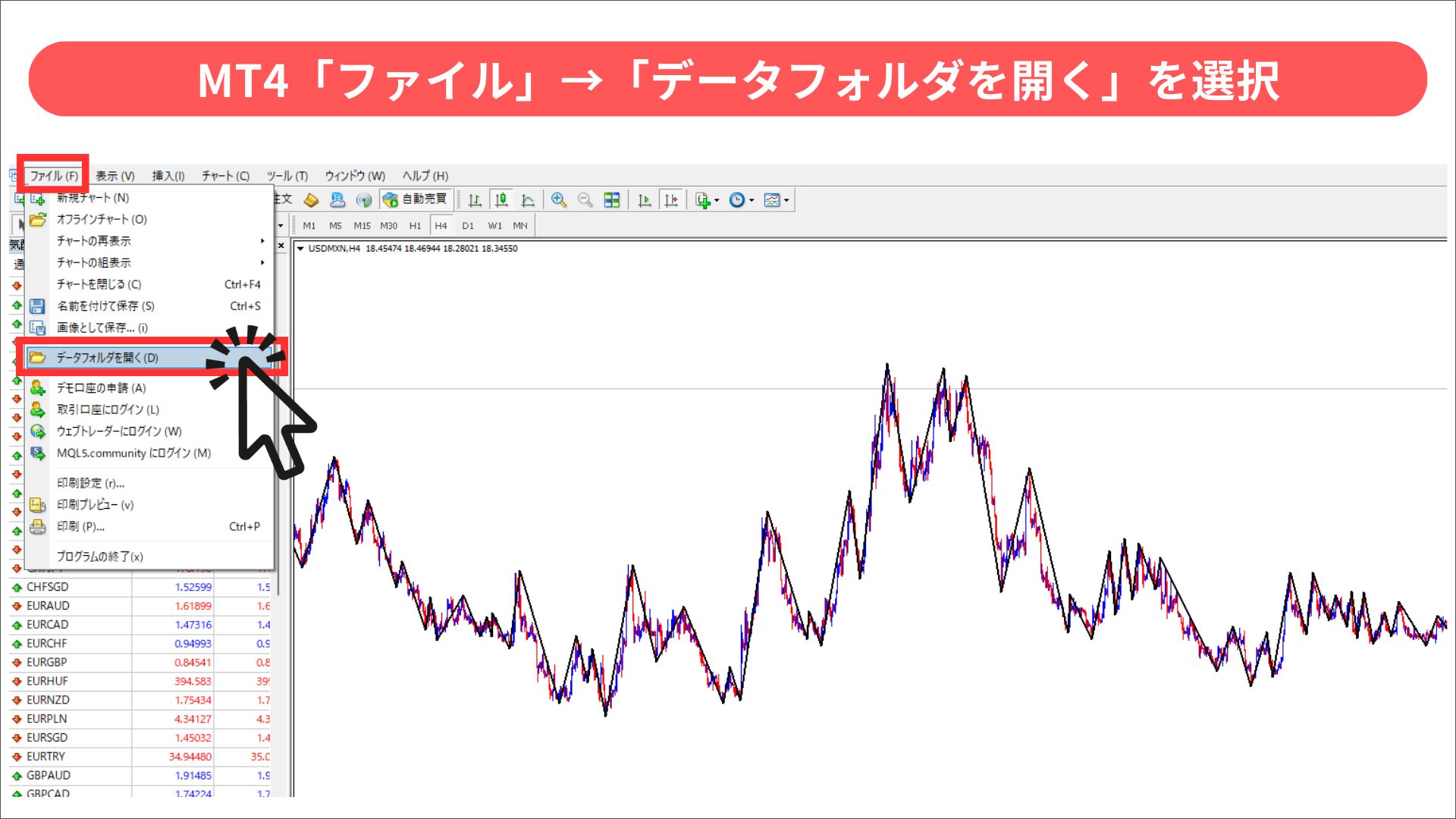Switch chart to candlestick type

tap(501, 200)
